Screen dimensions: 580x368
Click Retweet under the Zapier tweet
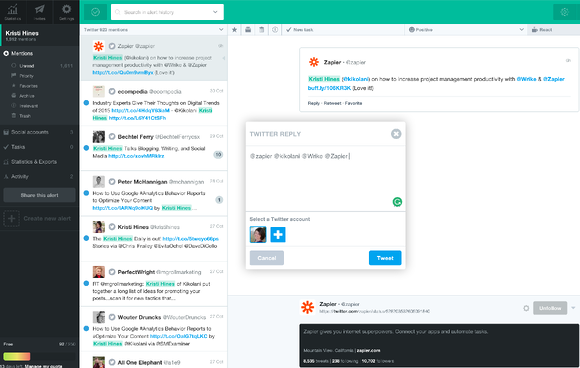pyautogui.click(x=333, y=103)
